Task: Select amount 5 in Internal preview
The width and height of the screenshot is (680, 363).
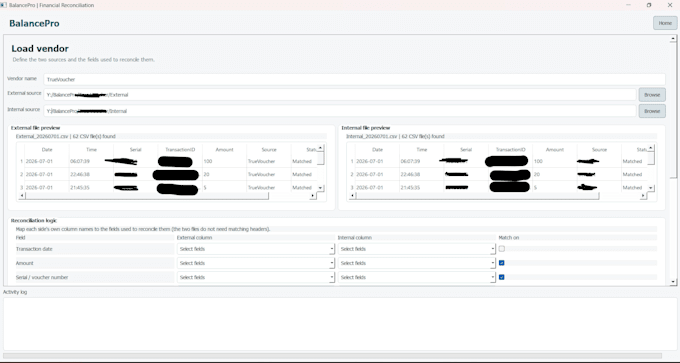Action: 536,188
